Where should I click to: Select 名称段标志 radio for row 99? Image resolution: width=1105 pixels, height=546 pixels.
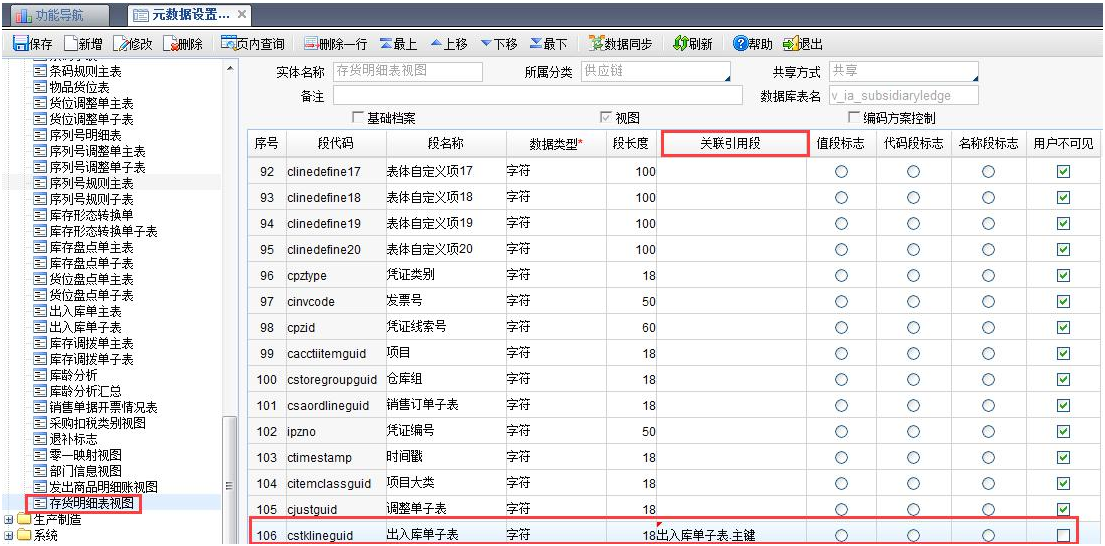tap(989, 354)
